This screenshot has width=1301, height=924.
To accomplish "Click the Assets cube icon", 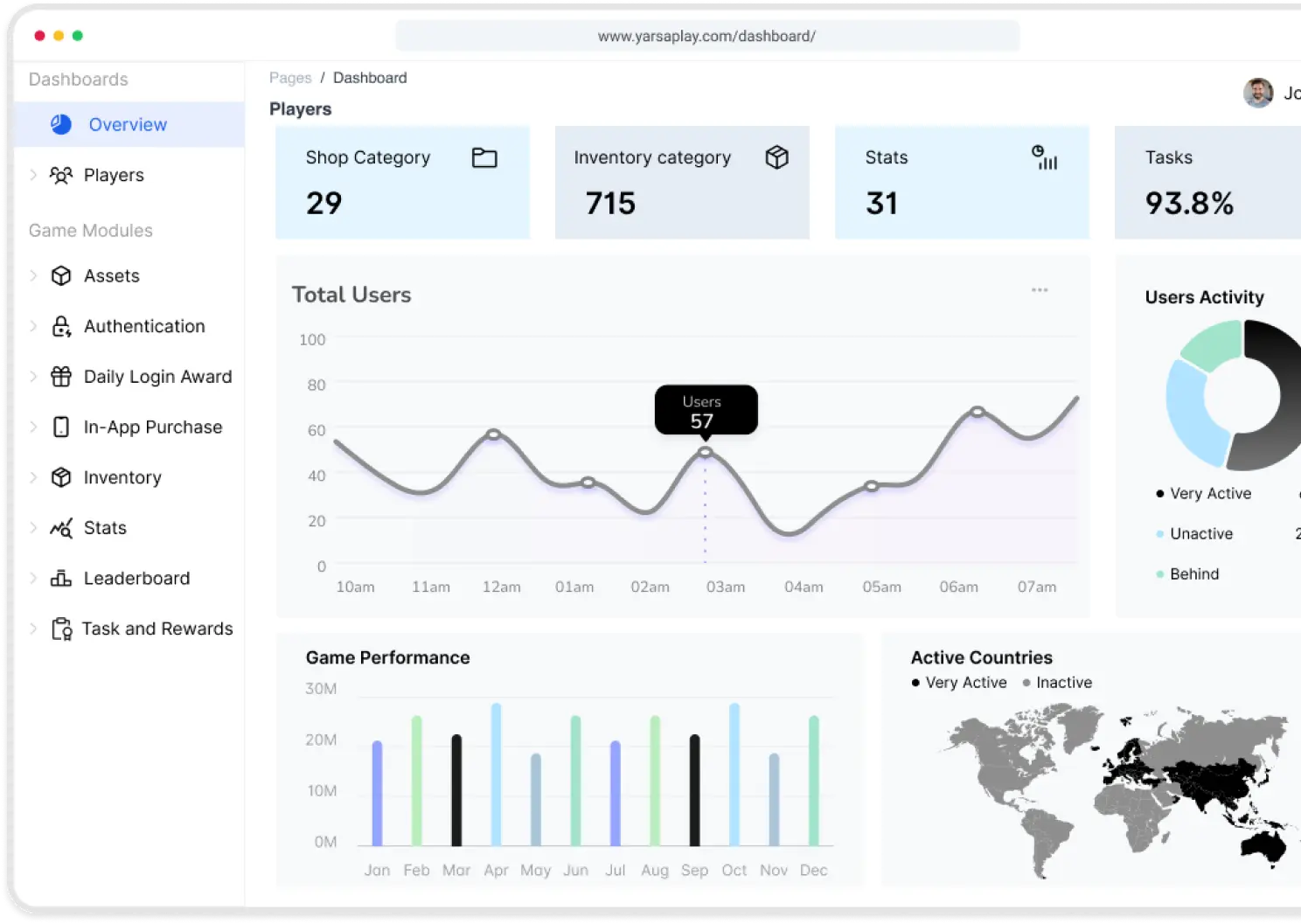I will coord(61,276).
